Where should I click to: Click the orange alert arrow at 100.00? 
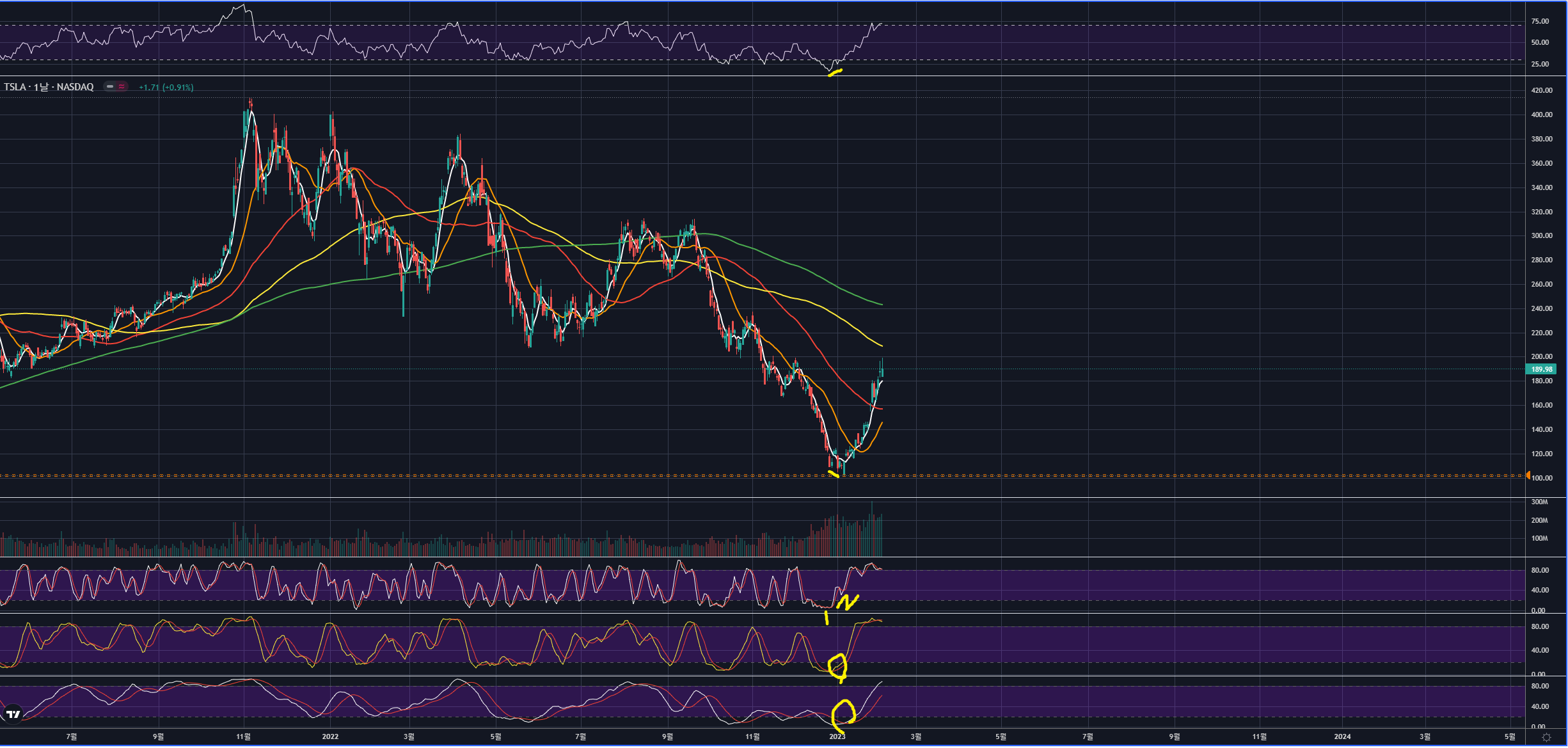coord(1528,475)
